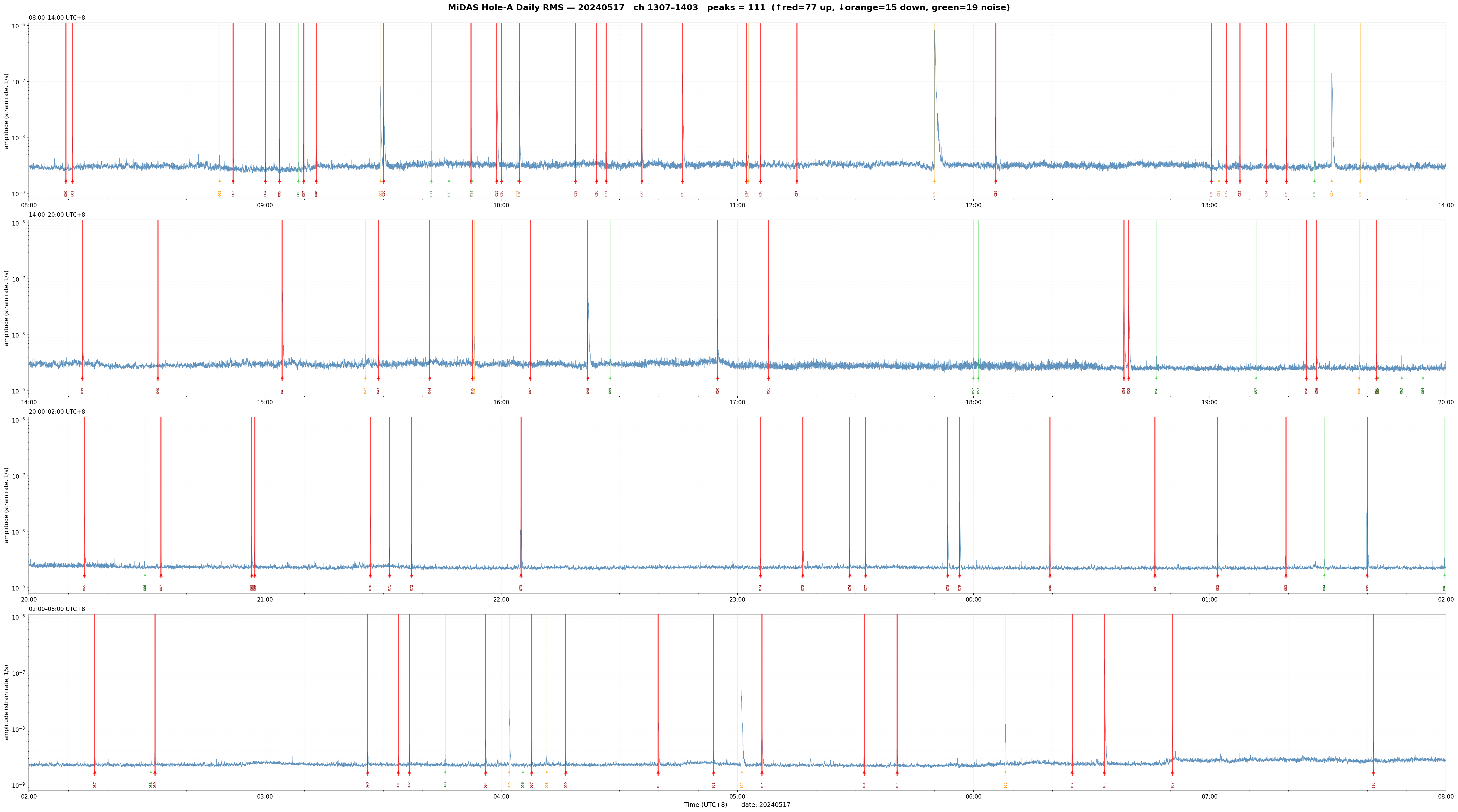Select the green noise marker labeled 036

[1314, 181]
